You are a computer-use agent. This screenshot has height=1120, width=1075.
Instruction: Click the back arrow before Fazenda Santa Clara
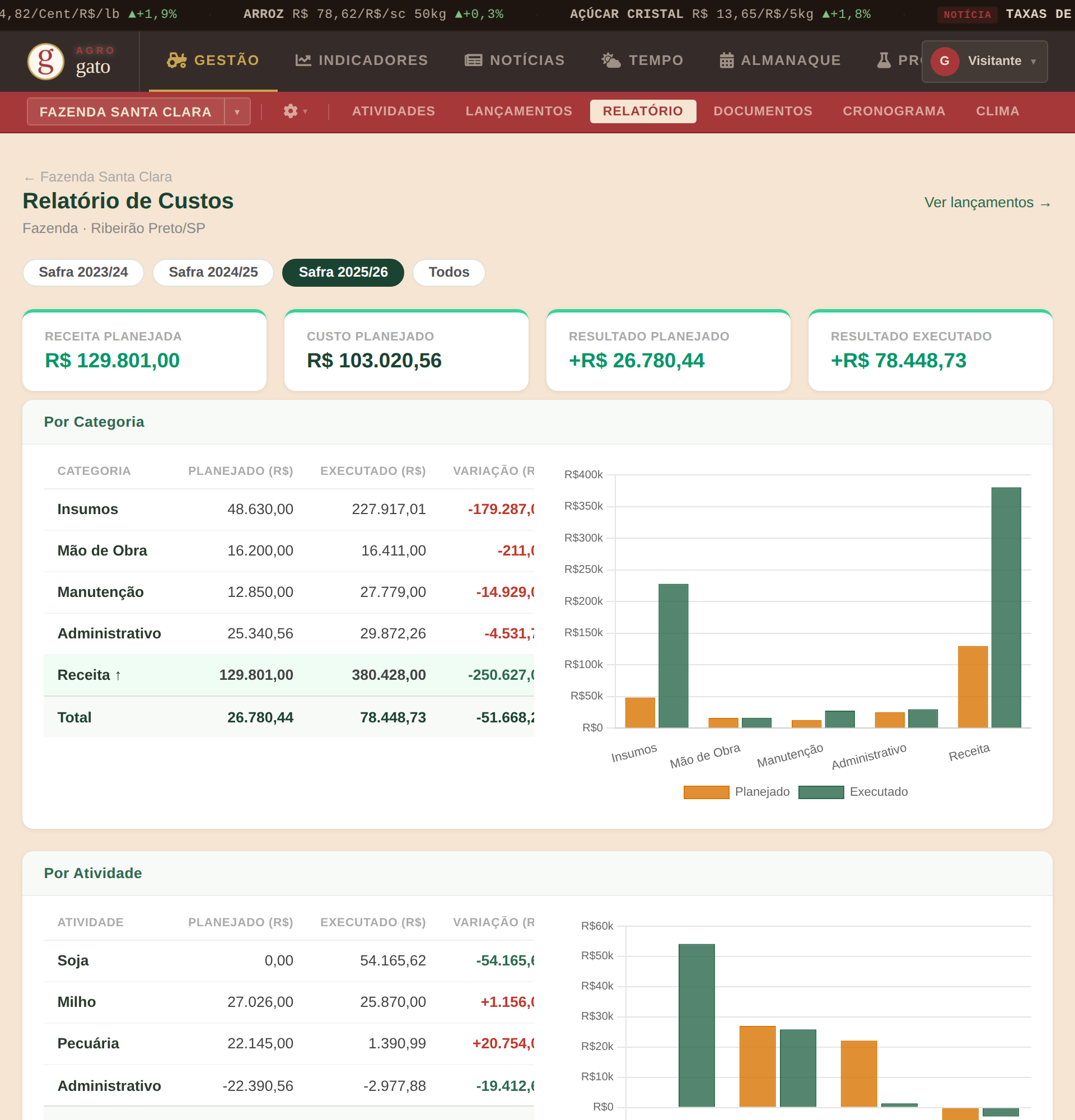(29, 178)
